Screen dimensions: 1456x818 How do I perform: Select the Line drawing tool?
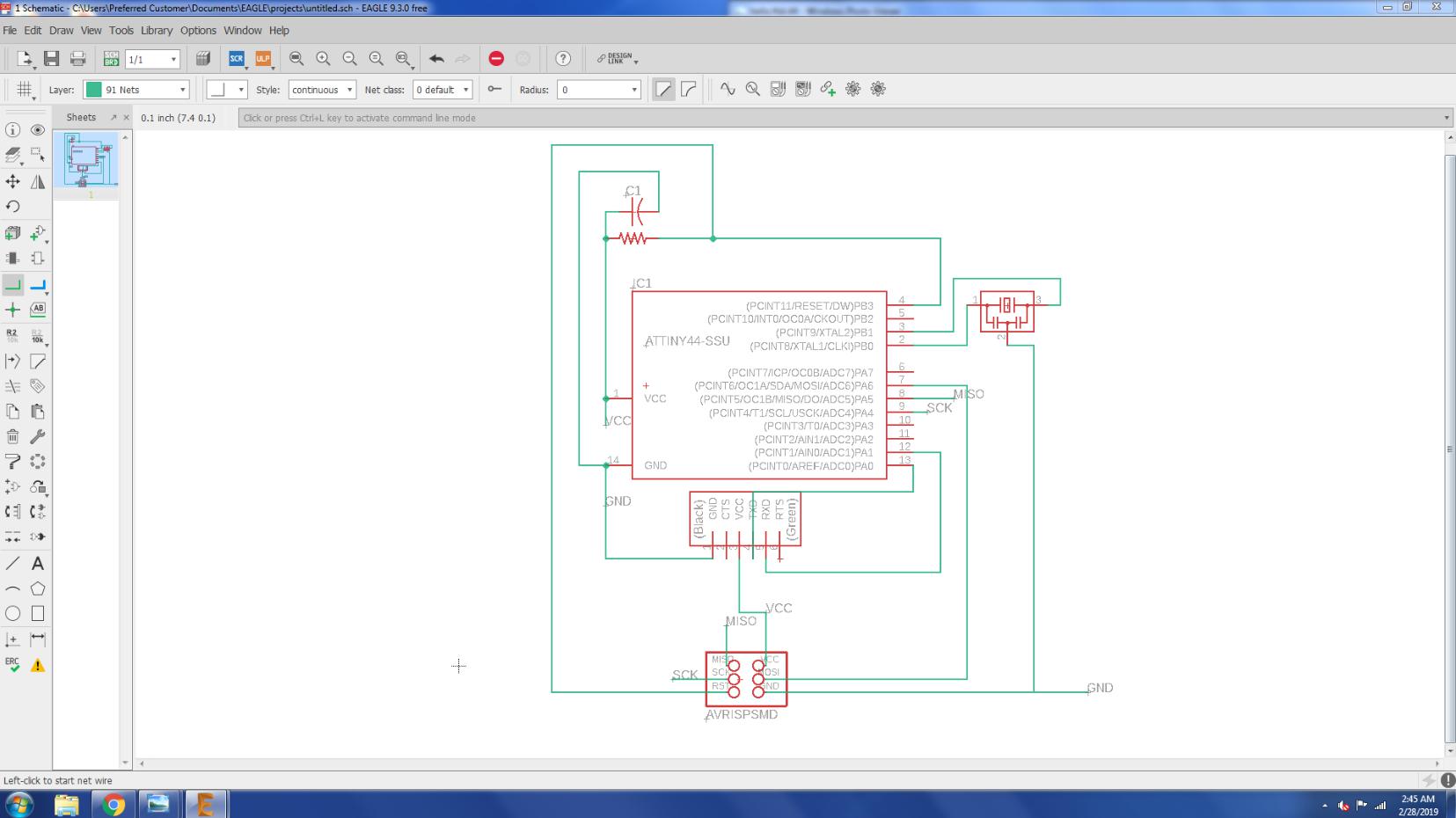coord(12,563)
